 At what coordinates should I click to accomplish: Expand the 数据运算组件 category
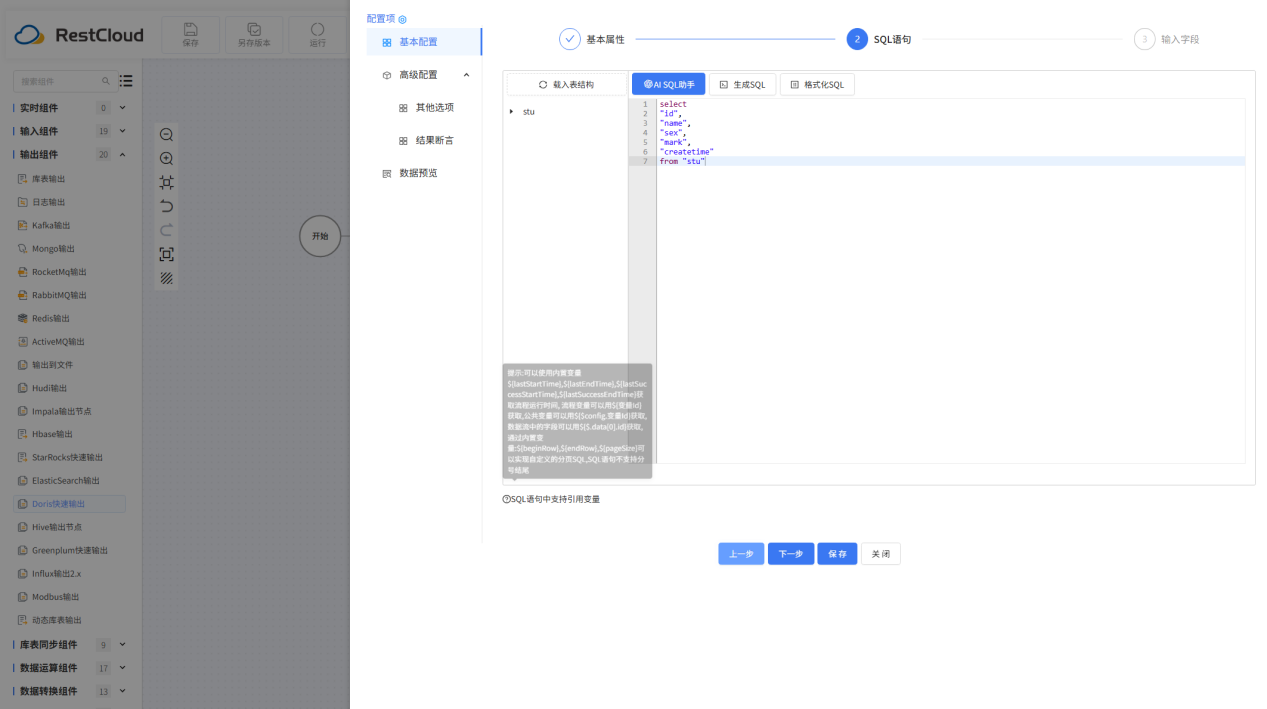(x=122, y=668)
